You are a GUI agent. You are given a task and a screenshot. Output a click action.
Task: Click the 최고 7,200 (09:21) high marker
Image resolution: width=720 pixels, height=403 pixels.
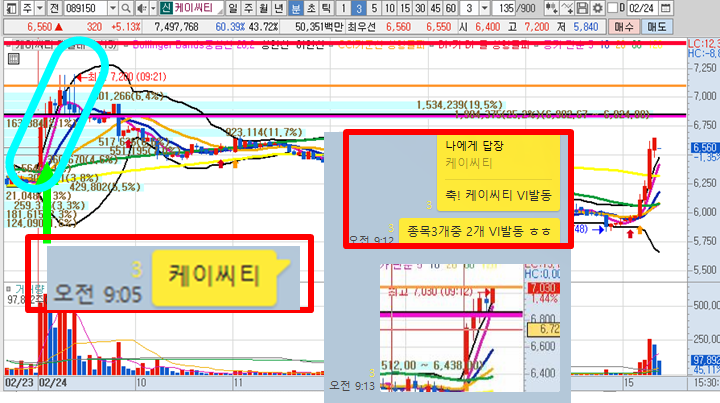coord(121,77)
